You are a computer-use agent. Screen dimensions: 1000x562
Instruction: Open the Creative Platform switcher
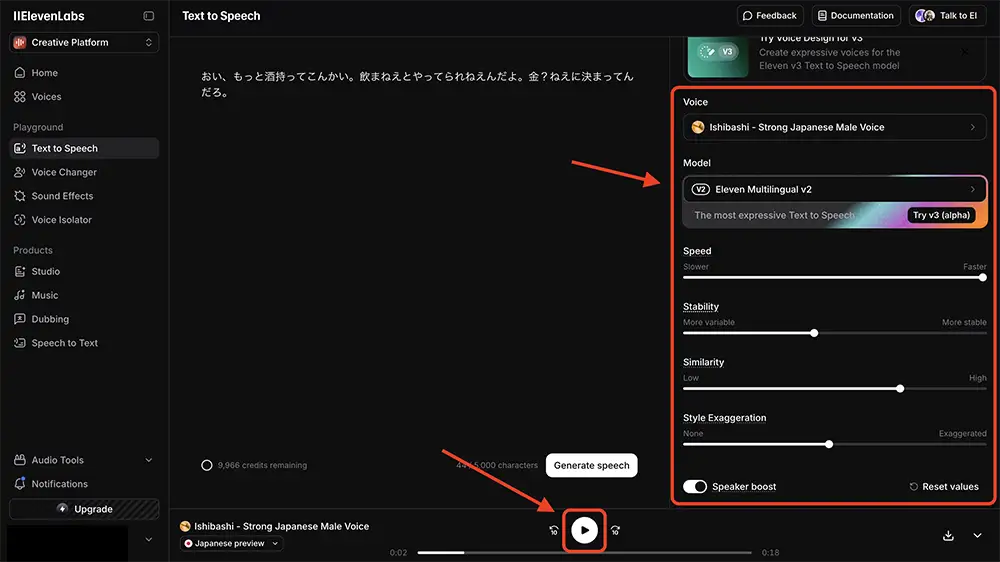click(84, 42)
